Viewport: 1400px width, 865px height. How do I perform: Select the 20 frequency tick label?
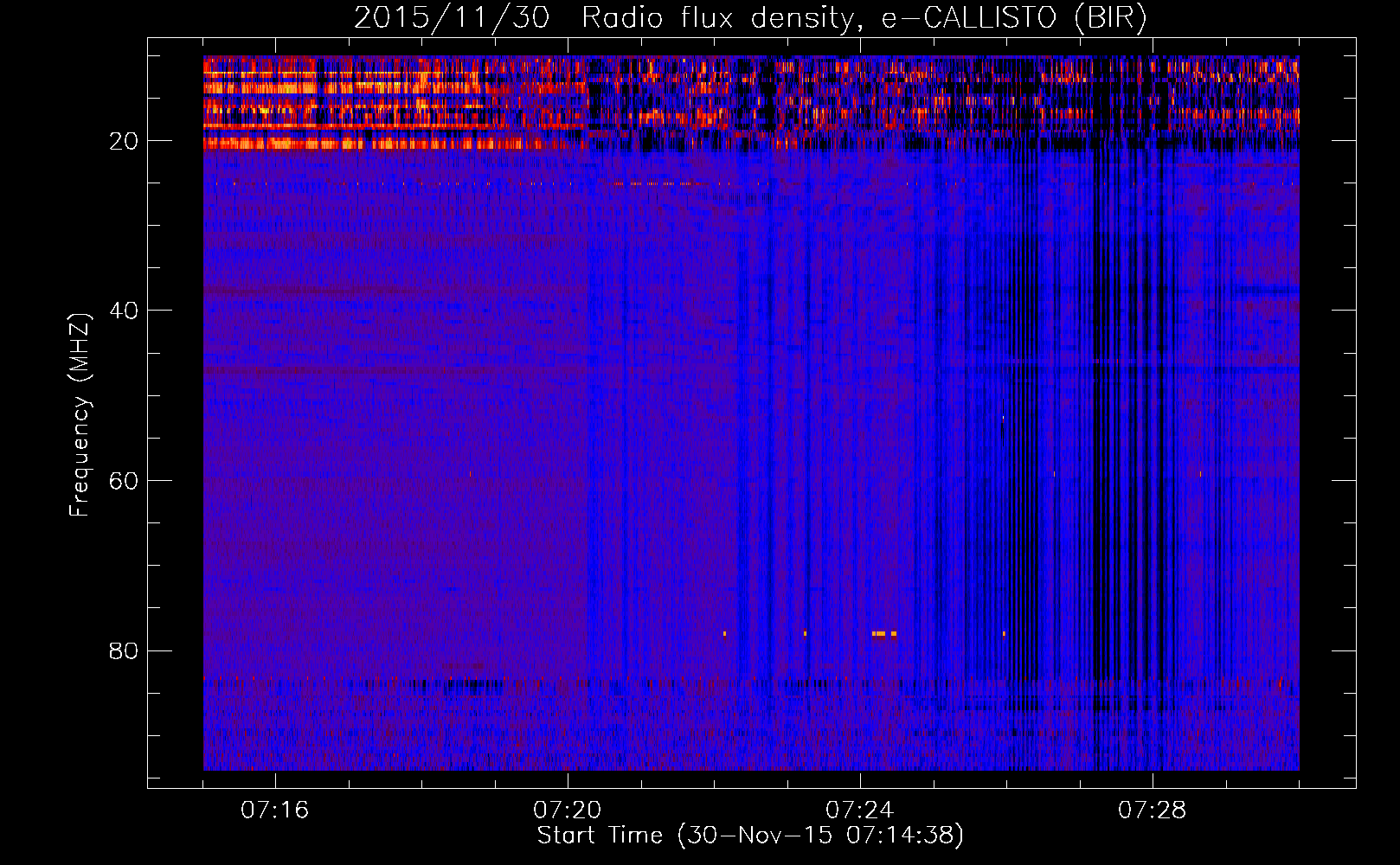[125, 141]
